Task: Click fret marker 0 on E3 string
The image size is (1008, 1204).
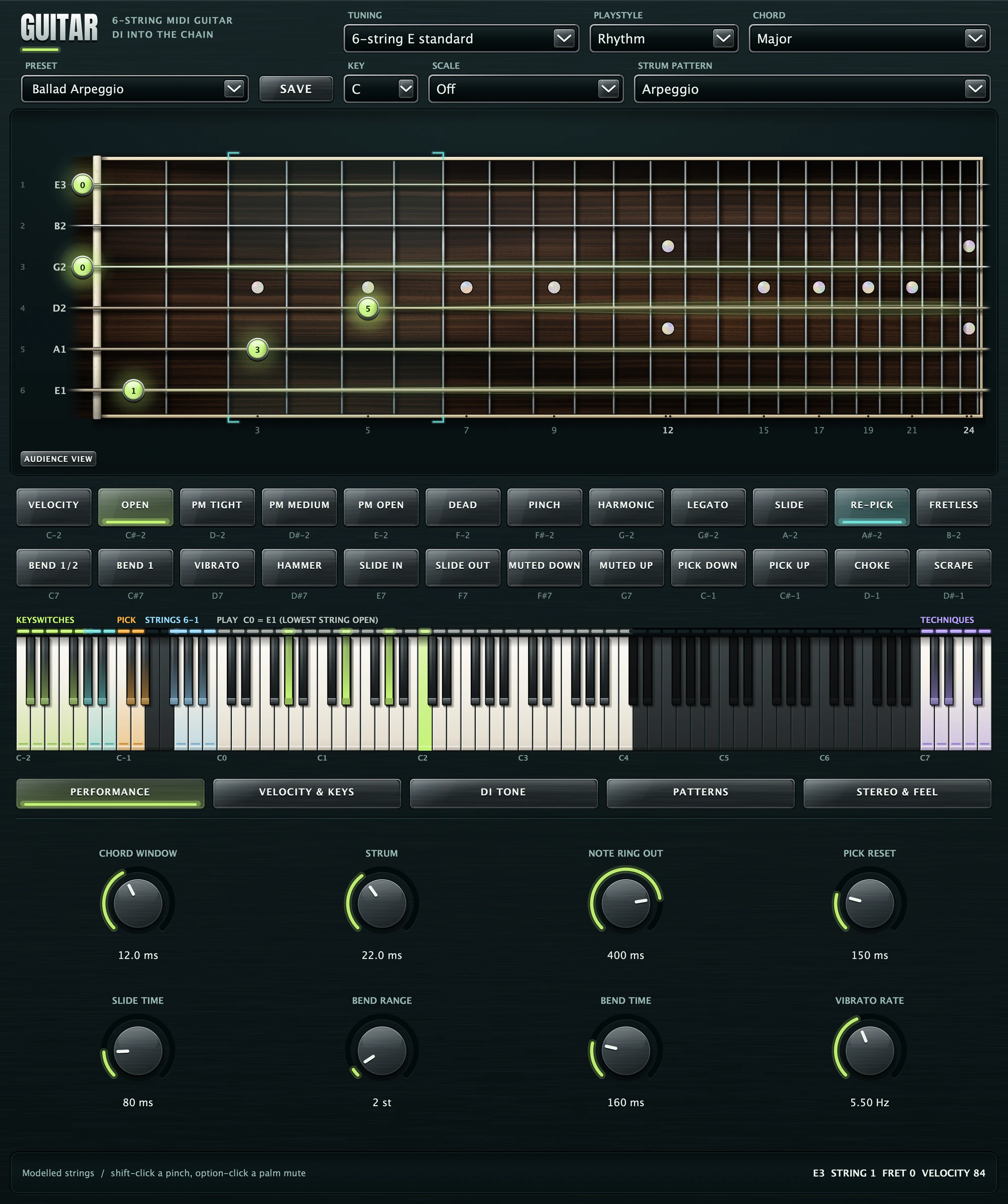Action: (83, 185)
